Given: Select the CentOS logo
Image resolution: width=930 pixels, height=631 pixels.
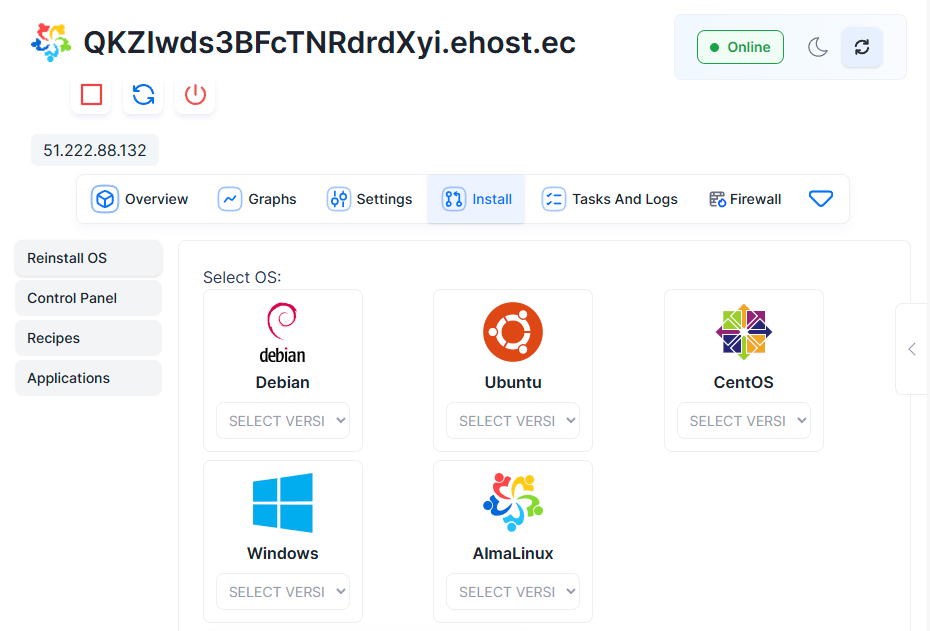Looking at the screenshot, I should tap(743, 333).
